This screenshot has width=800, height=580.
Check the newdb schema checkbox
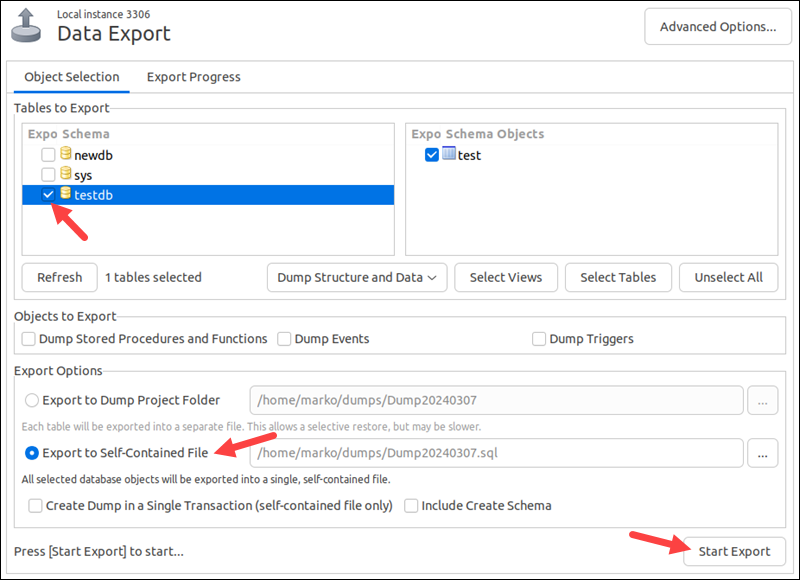click(48, 155)
